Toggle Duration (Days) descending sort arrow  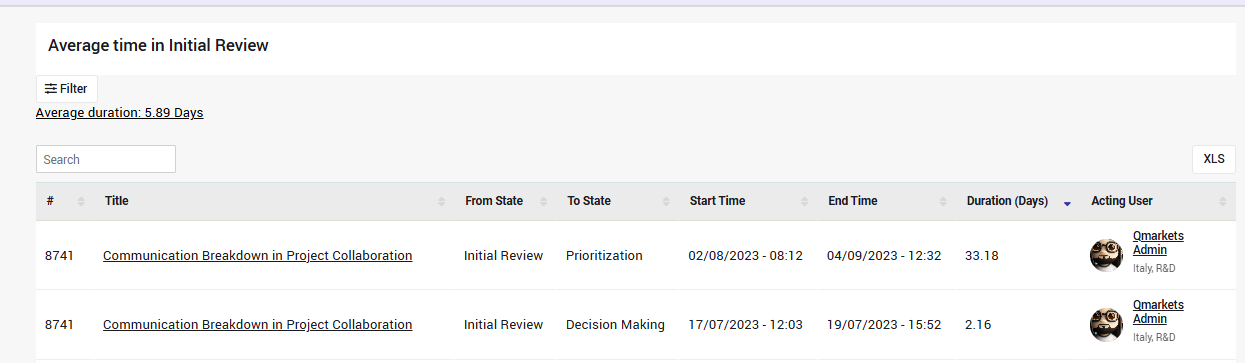click(x=1067, y=203)
